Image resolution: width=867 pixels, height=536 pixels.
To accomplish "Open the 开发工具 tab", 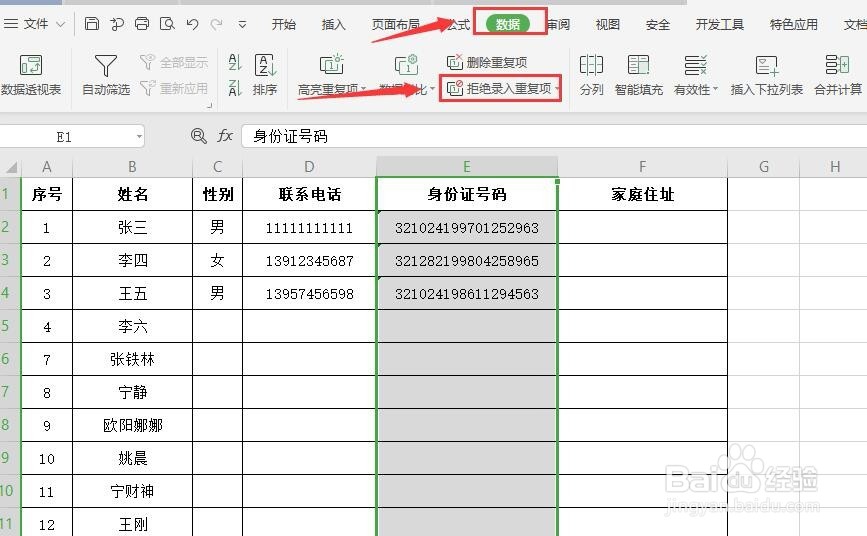I will click(x=719, y=24).
